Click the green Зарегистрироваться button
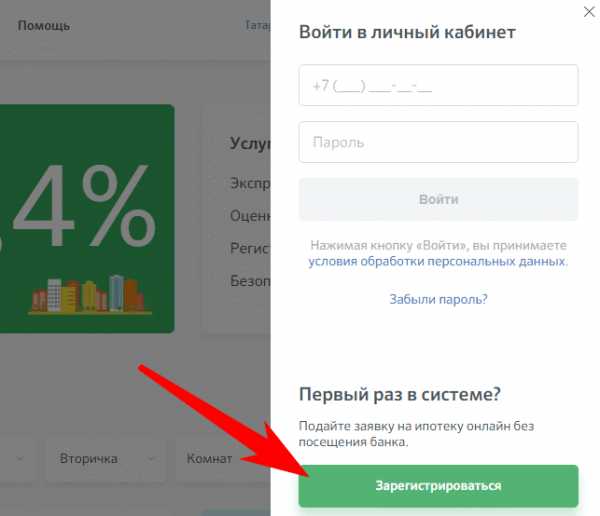 [x=438, y=486]
